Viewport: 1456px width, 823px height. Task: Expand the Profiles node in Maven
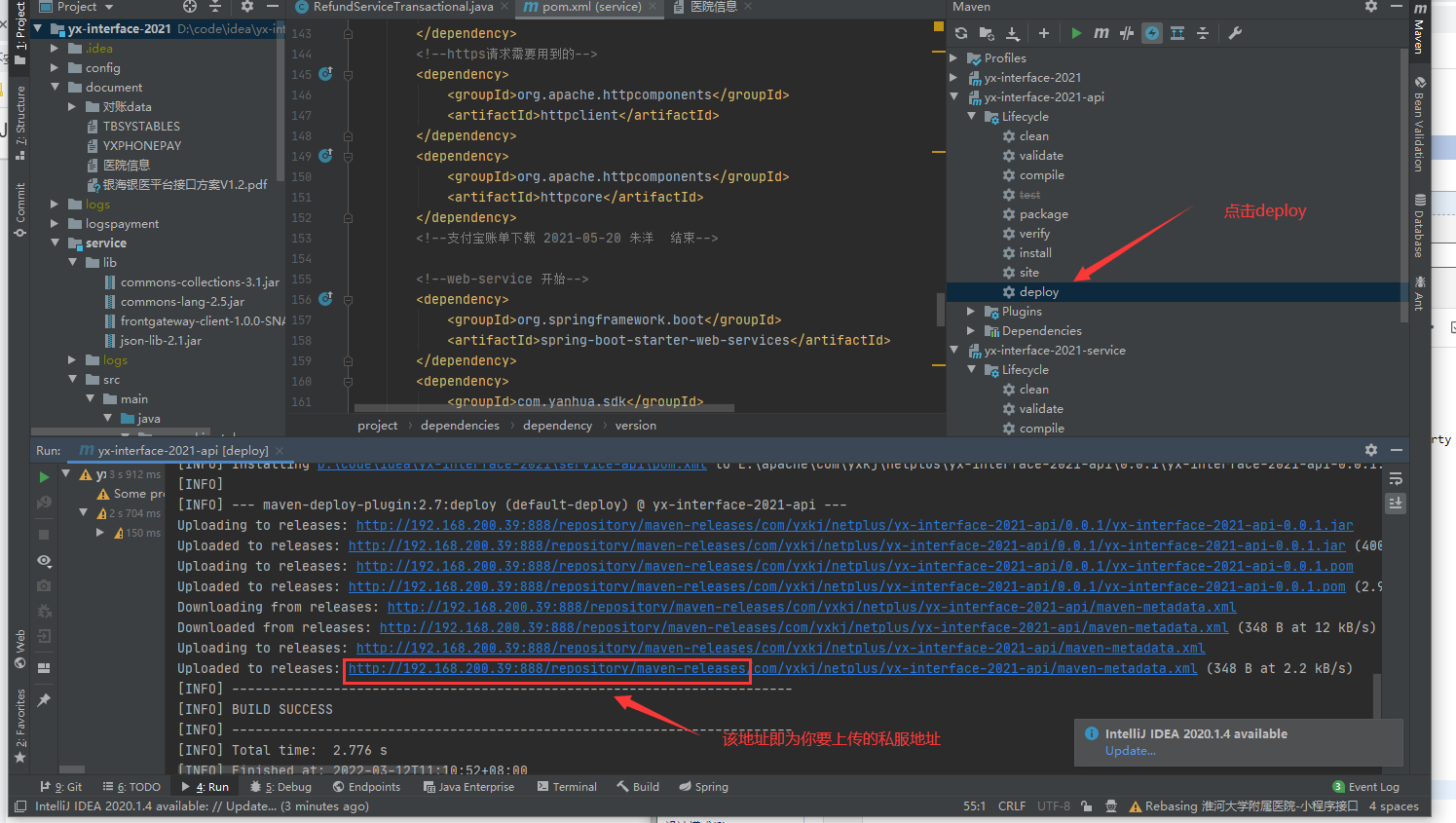pos(953,57)
